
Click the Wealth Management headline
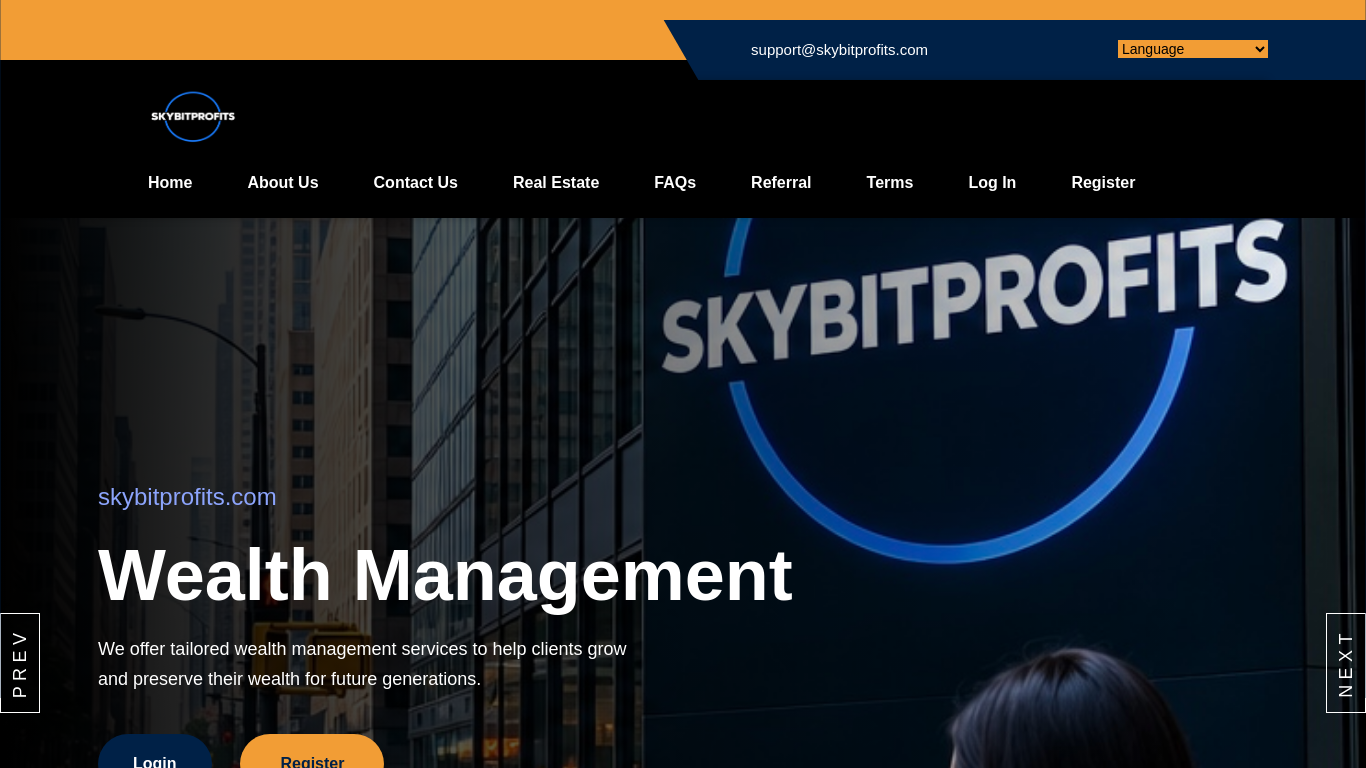[445, 575]
